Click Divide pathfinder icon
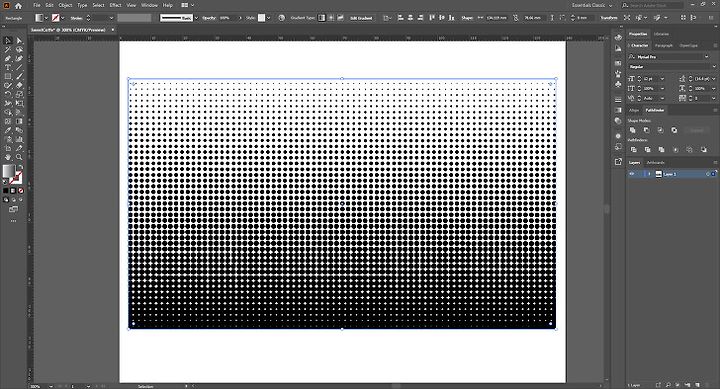This screenshot has width=720, height=389. (634, 150)
